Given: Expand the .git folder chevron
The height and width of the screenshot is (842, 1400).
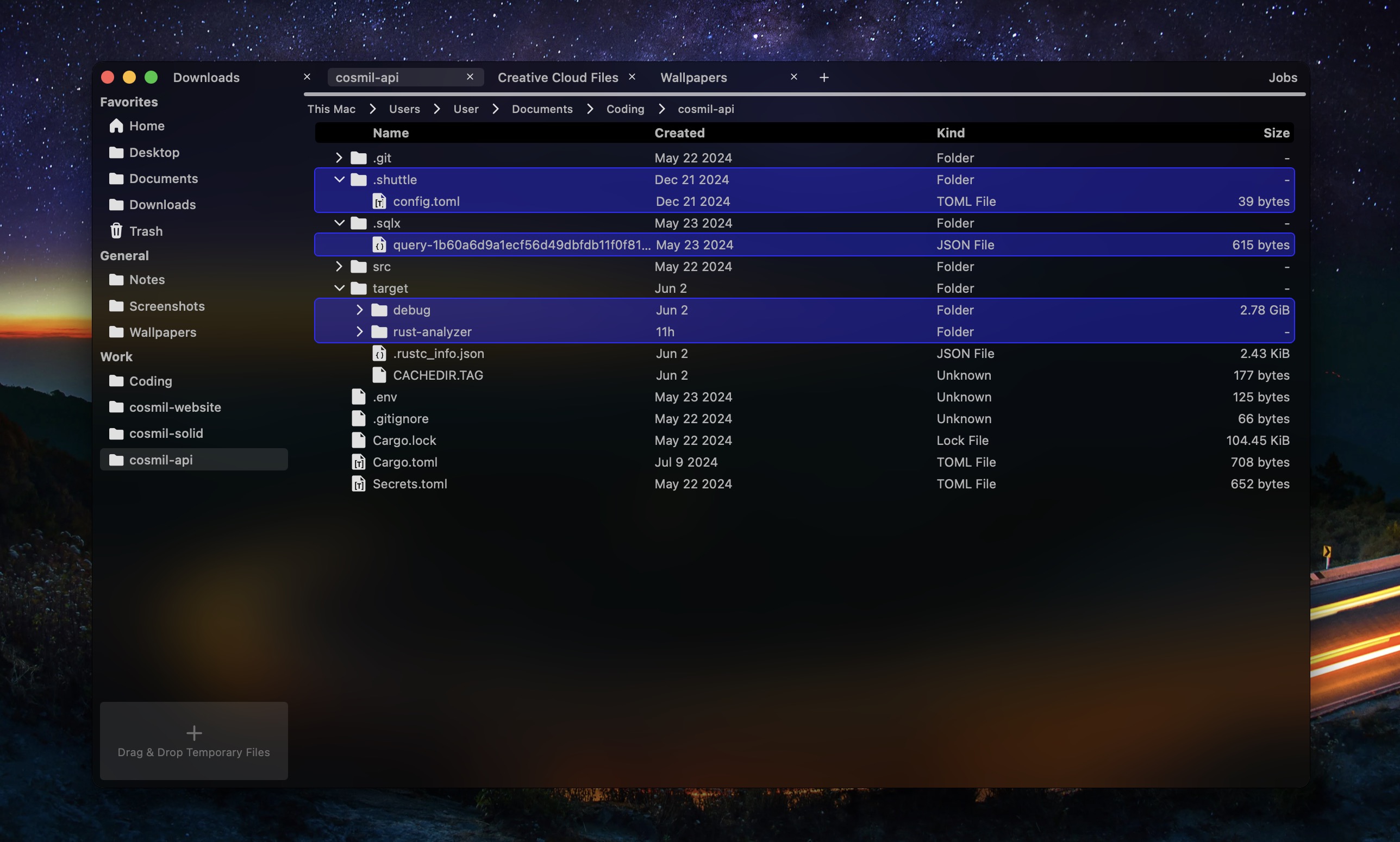Looking at the screenshot, I should coord(339,158).
